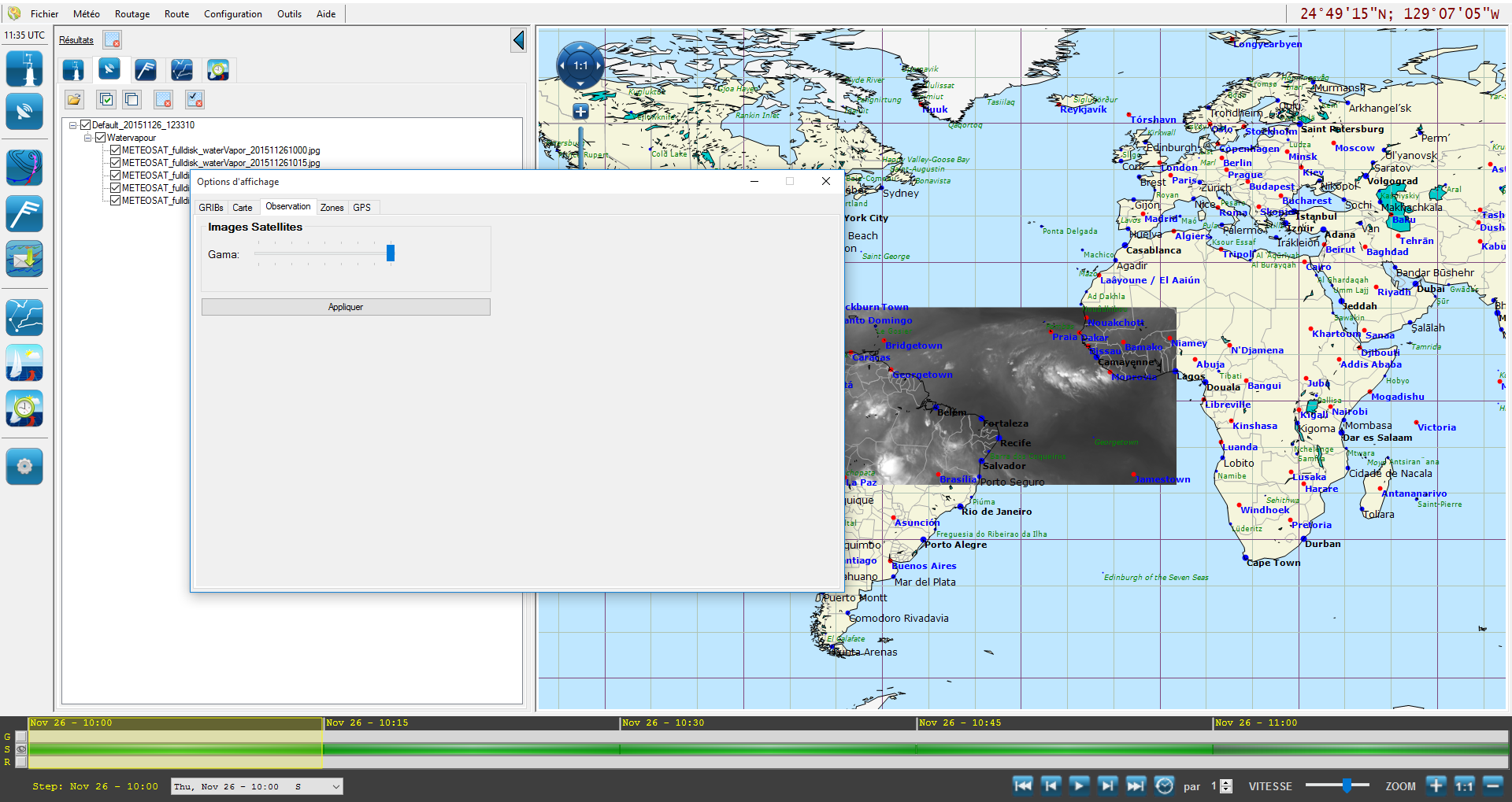Collapse the results panel with arrow icon
Screen dimensions: 1512x802
(x=518, y=40)
